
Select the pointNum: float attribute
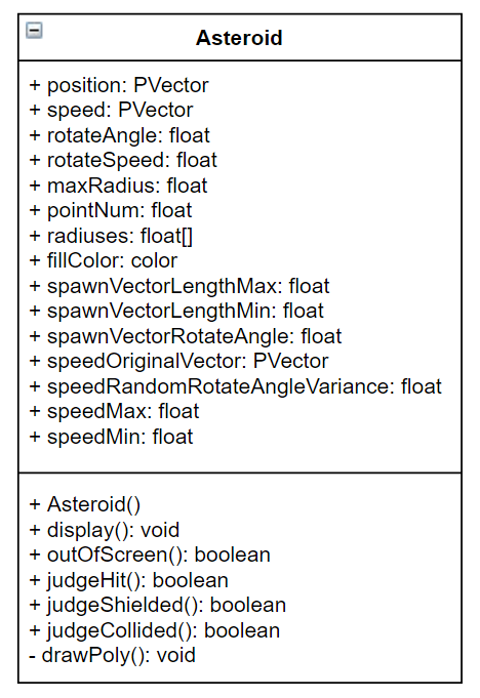[x=110, y=211]
